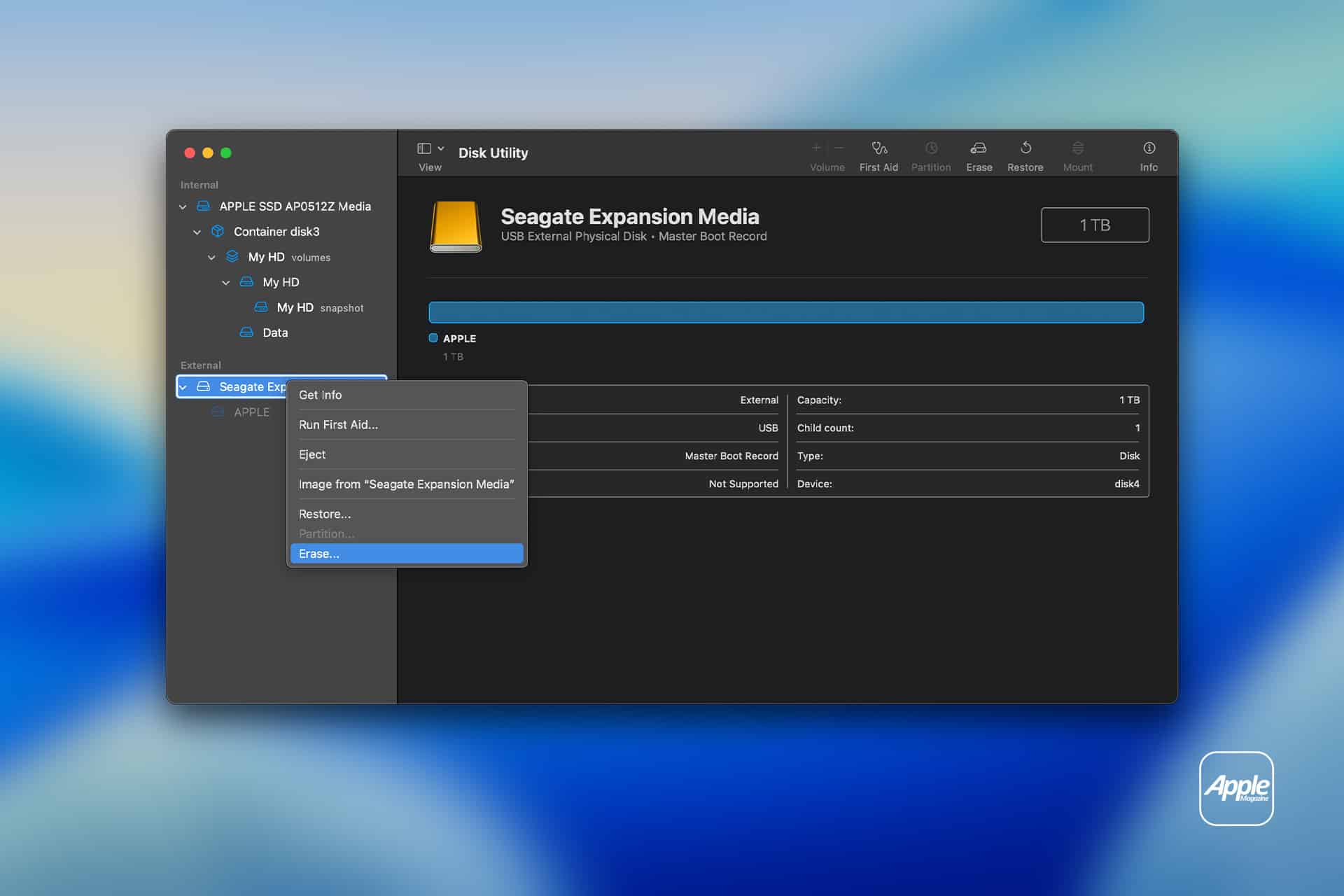Select the My HD snapshot row

pos(281,307)
